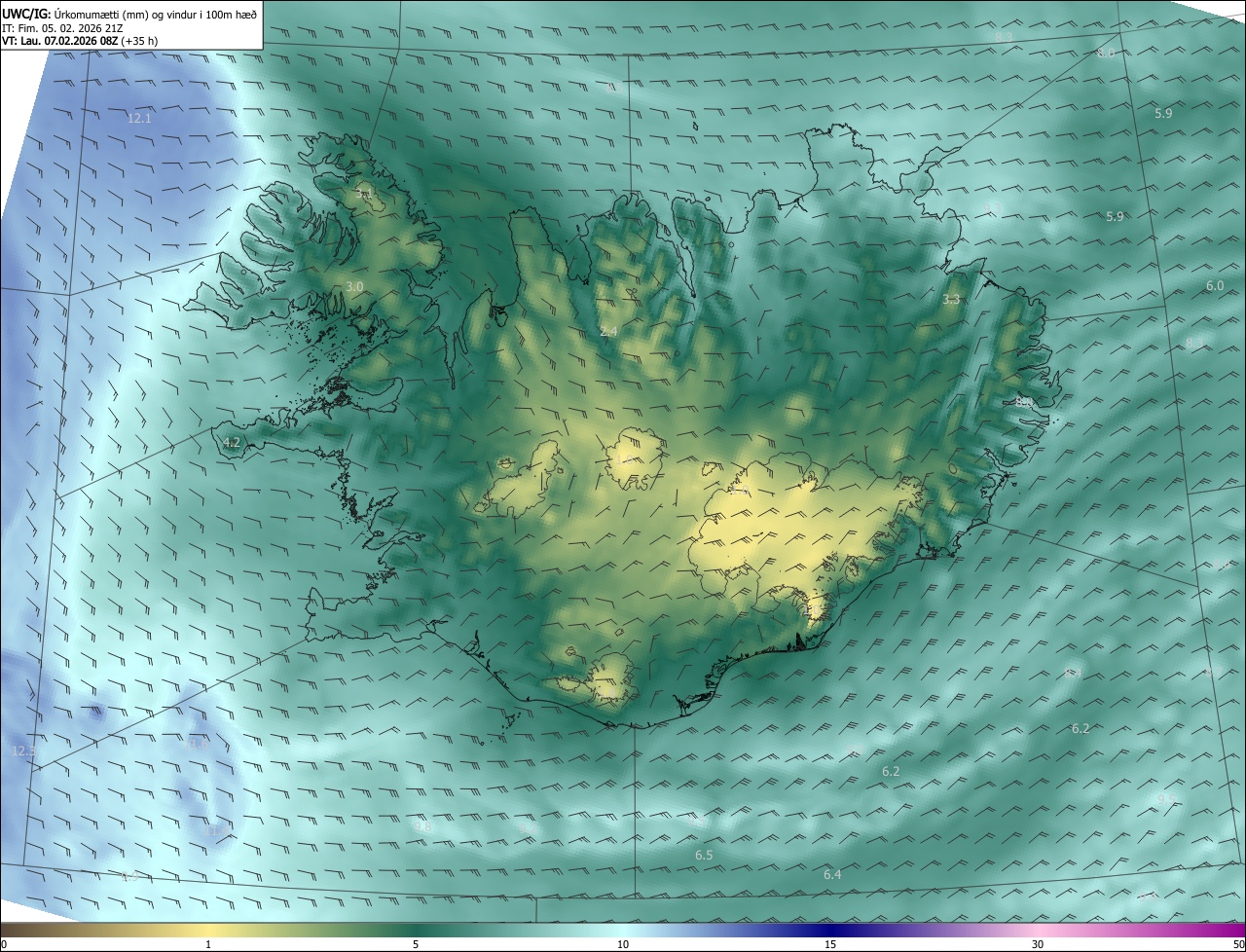Click the 10 label on the color scale
This screenshot has width=1246, height=952.
tap(623, 945)
